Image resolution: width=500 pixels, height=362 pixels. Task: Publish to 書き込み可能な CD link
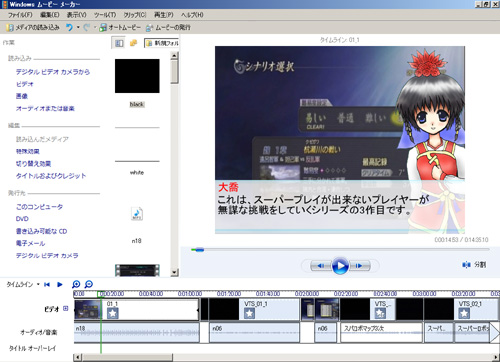click(x=42, y=231)
